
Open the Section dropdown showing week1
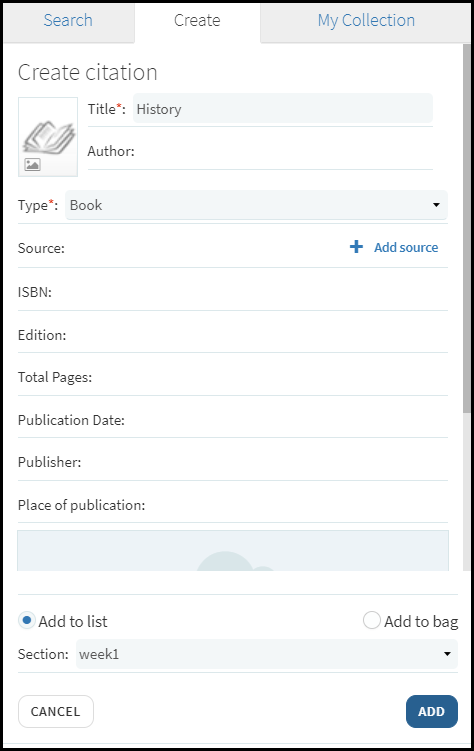(x=267, y=654)
